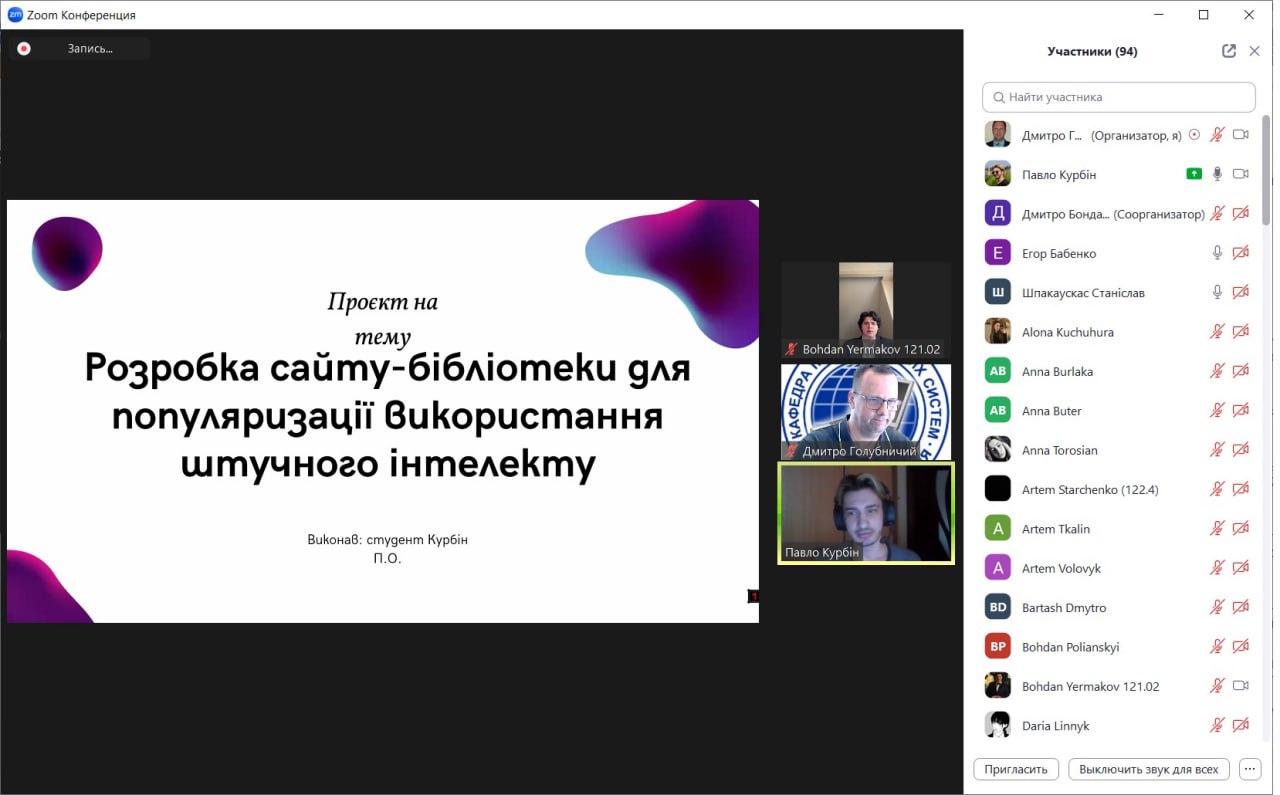Click disabled camera icon for Anna Buter
Image resolution: width=1280 pixels, height=795 pixels.
pos(1241,411)
